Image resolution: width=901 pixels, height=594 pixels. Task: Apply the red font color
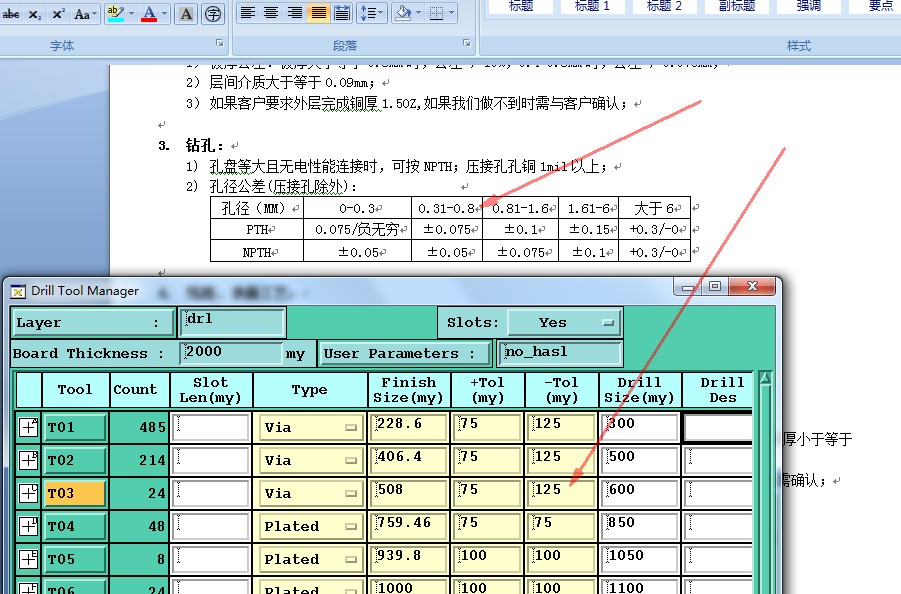point(149,14)
